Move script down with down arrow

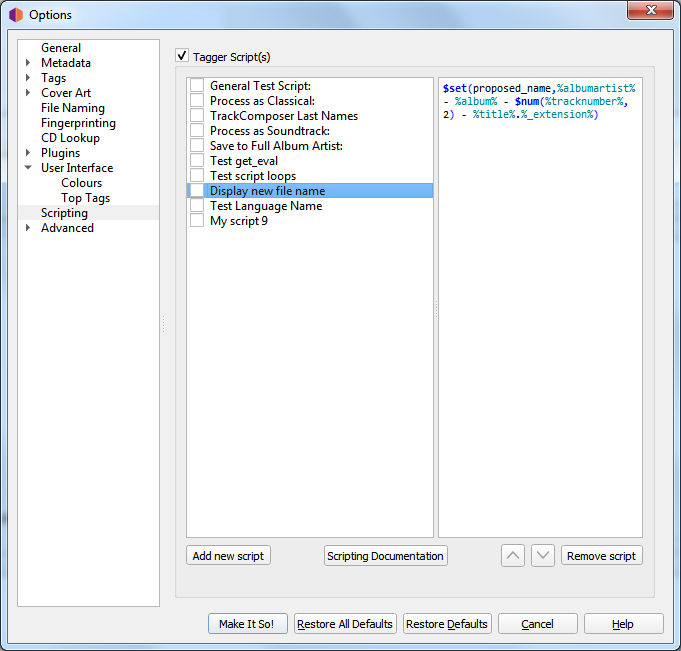[543, 556]
